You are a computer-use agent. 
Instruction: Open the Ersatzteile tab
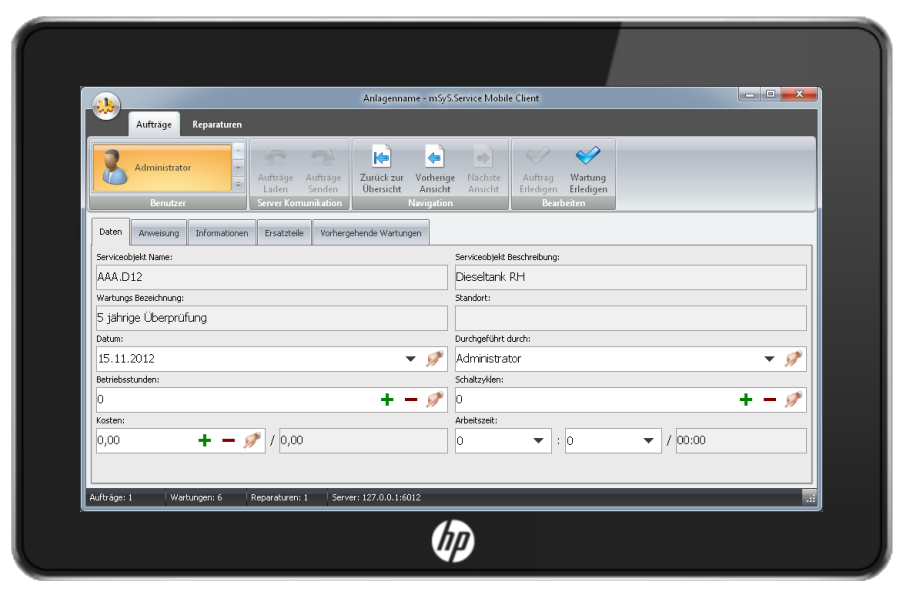pyautogui.click(x=283, y=233)
